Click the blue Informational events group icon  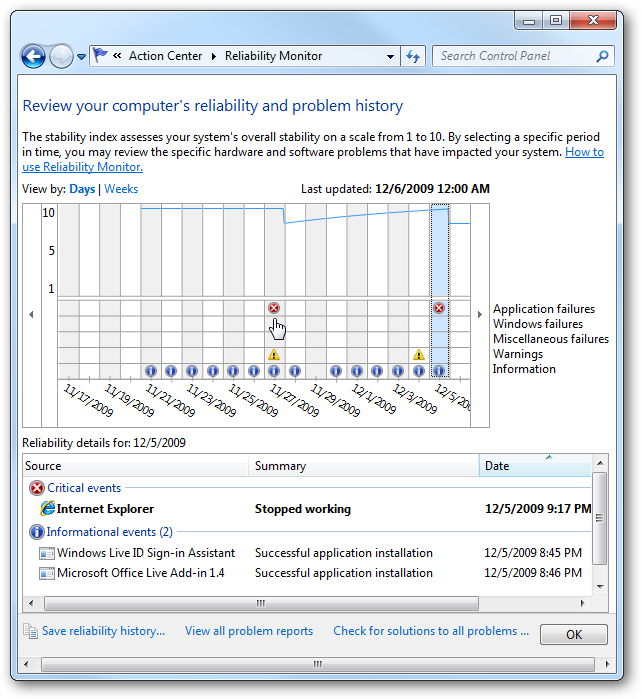click(x=37, y=532)
